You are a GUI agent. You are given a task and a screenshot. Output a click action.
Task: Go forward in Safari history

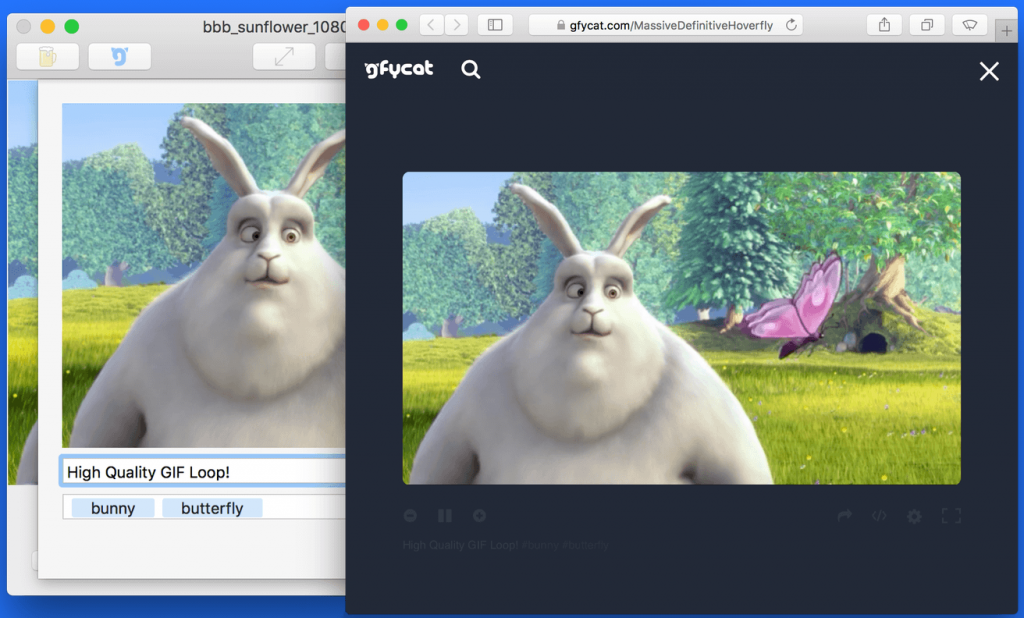tap(457, 25)
